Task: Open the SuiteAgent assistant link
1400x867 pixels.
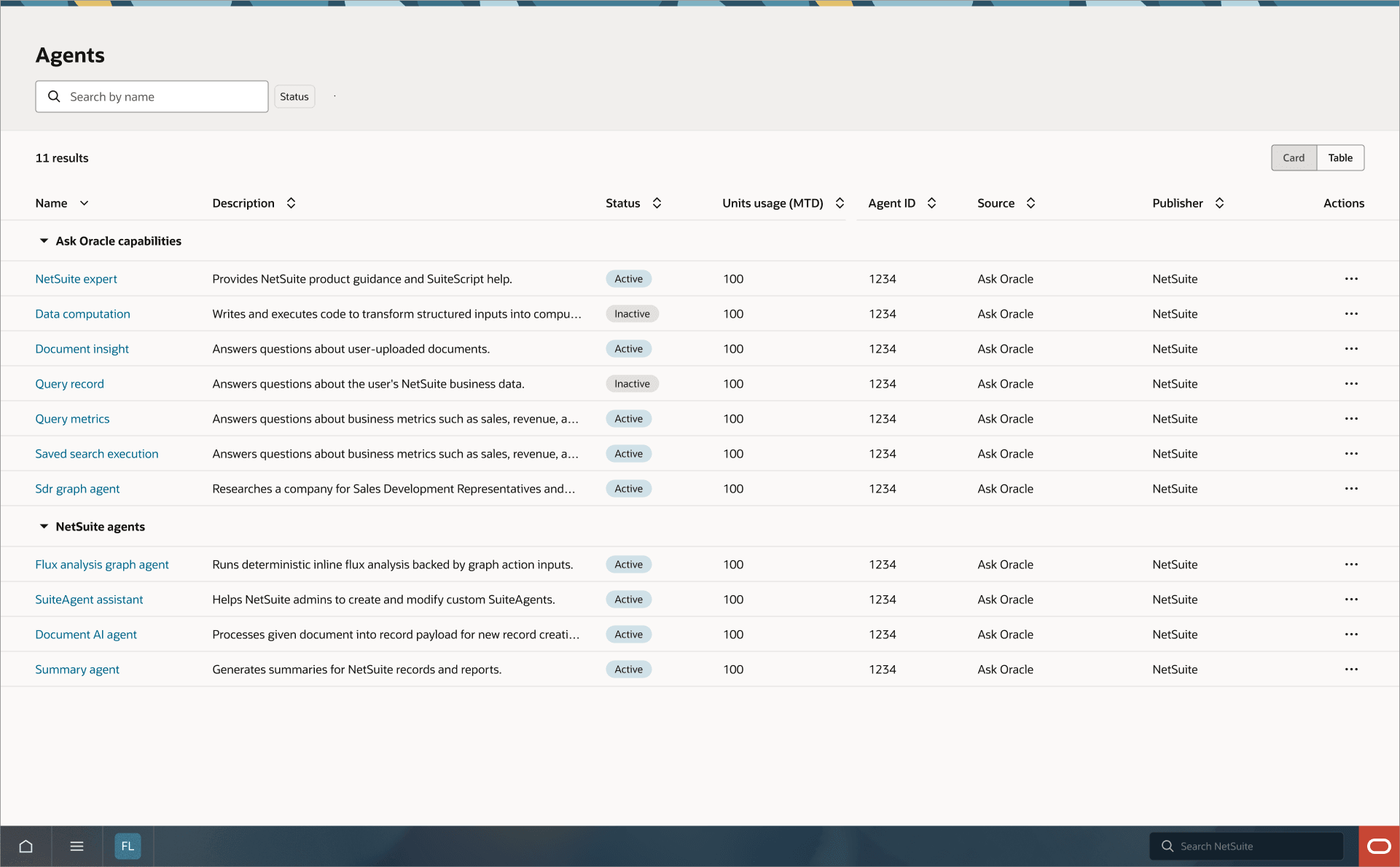Action: coord(89,600)
